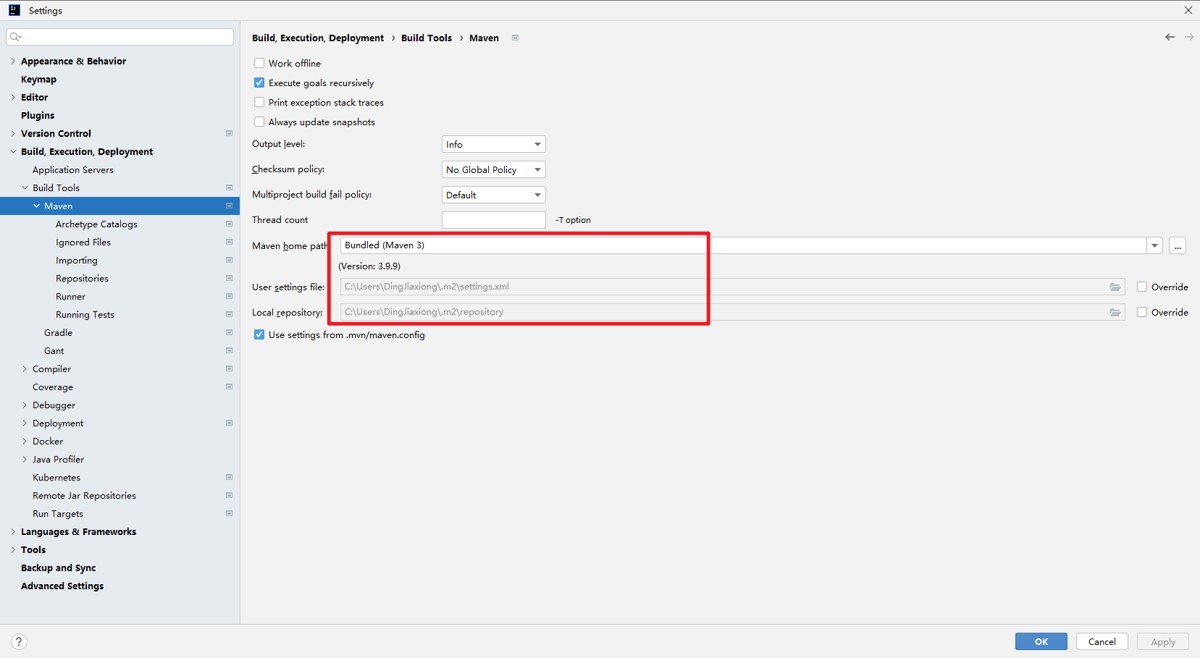Image resolution: width=1200 pixels, height=658 pixels.
Task: Click project icon beside Remote Jar Repositories
Action: click(x=229, y=495)
